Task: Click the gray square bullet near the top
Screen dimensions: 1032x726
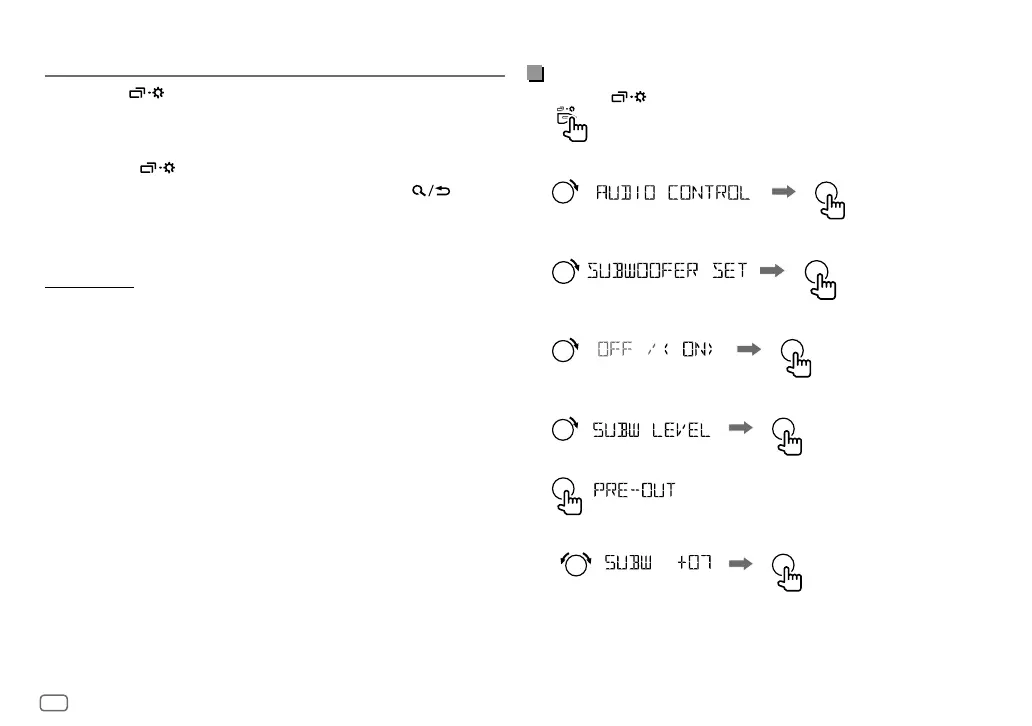Action: coord(536,73)
